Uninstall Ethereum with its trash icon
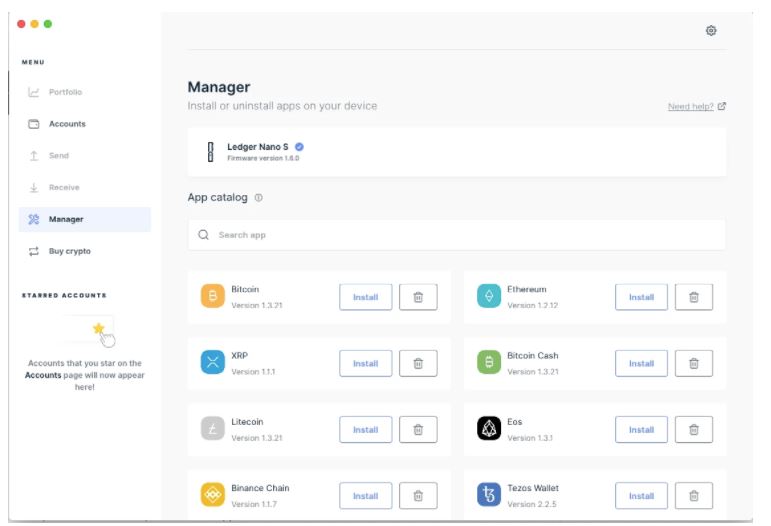The width and height of the screenshot is (771, 526). [x=694, y=297]
